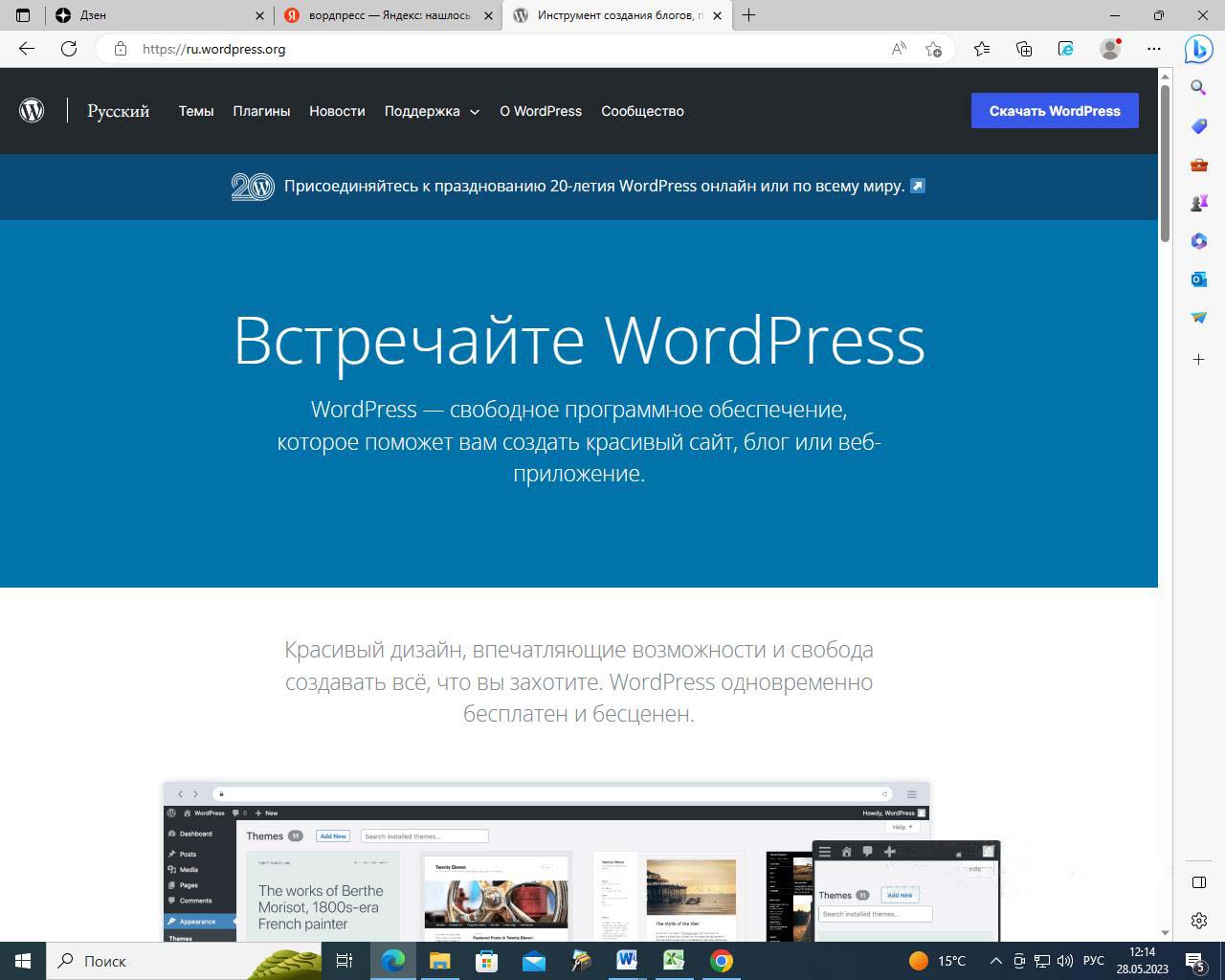The image size is (1225, 980).
Task: Open the Edge sidebar search magnifier icon
Action: 1198,88
